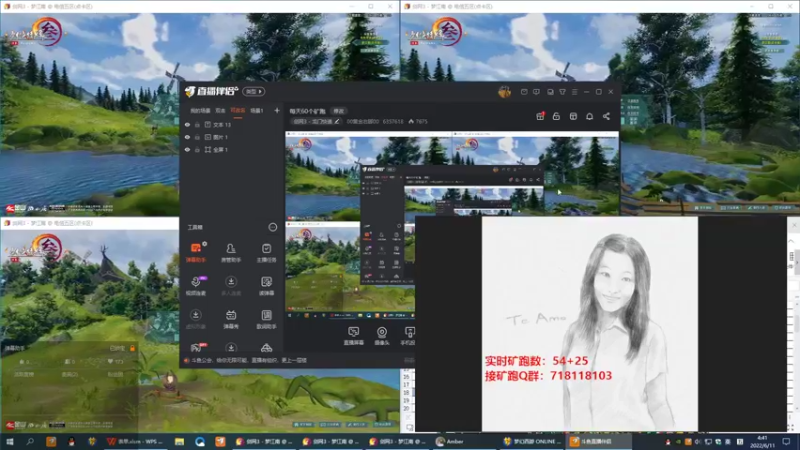Open the 房管助手 tool icon

click(231, 252)
